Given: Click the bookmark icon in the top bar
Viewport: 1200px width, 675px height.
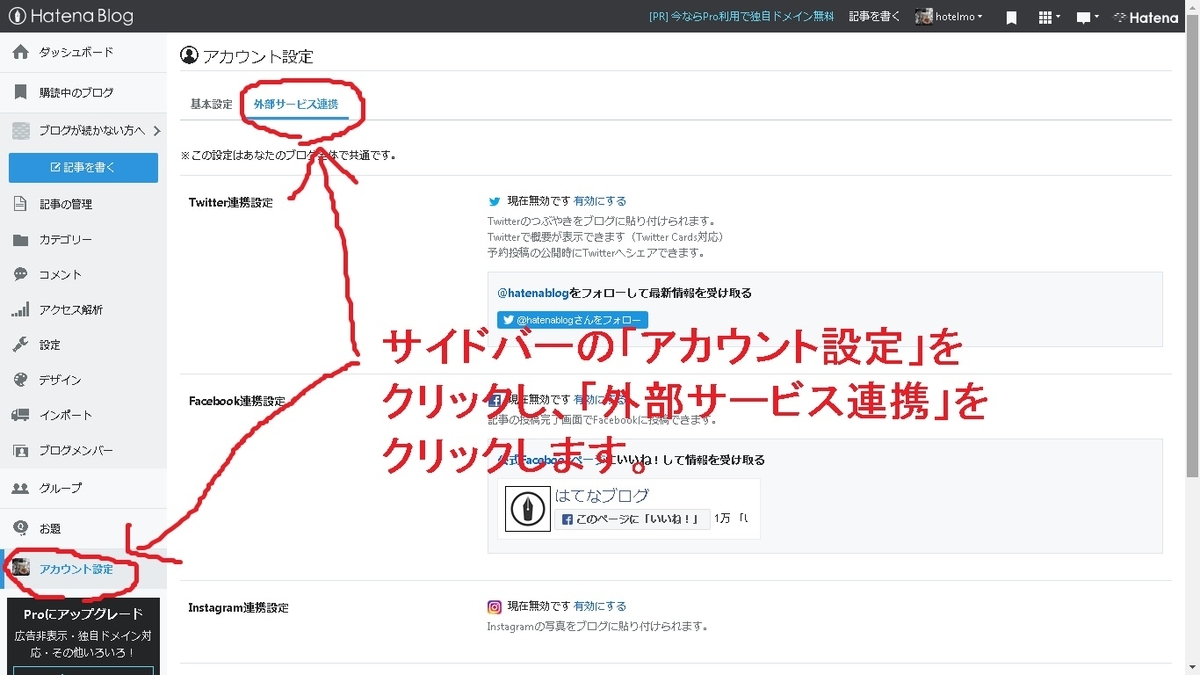Looking at the screenshot, I should [x=1011, y=17].
